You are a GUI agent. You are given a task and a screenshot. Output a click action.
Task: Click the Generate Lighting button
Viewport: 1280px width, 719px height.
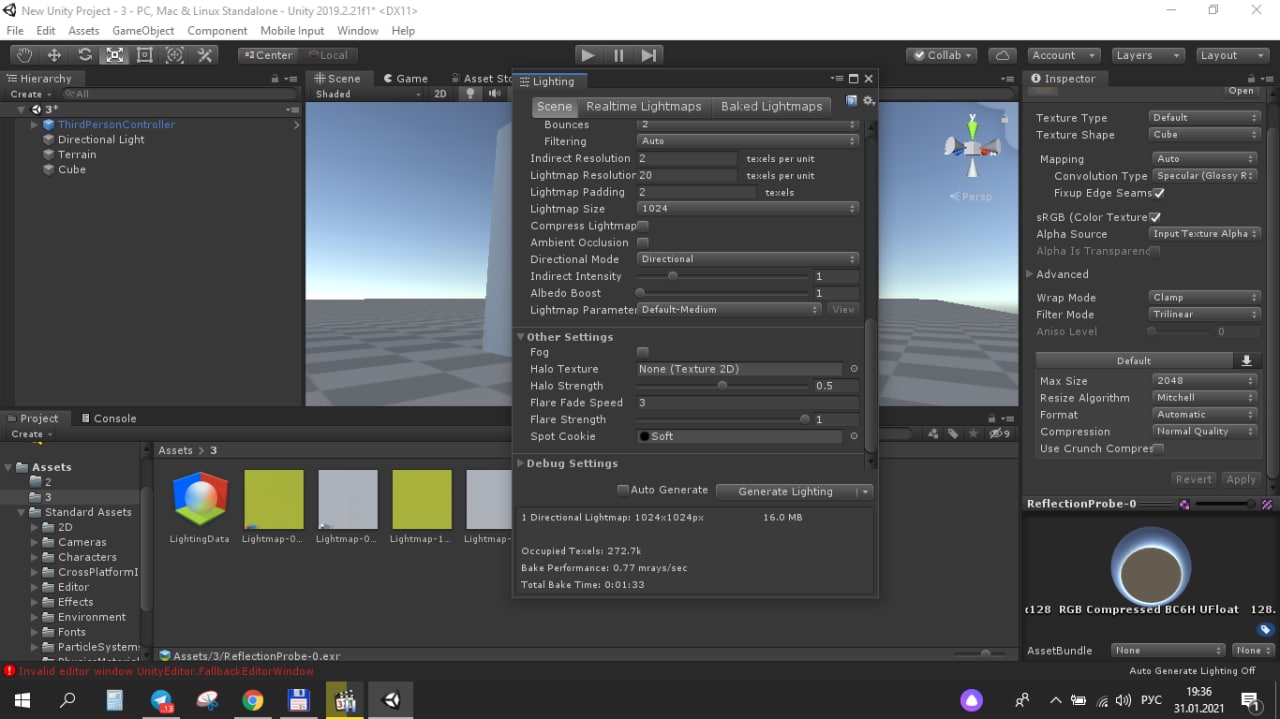tap(785, 491)
